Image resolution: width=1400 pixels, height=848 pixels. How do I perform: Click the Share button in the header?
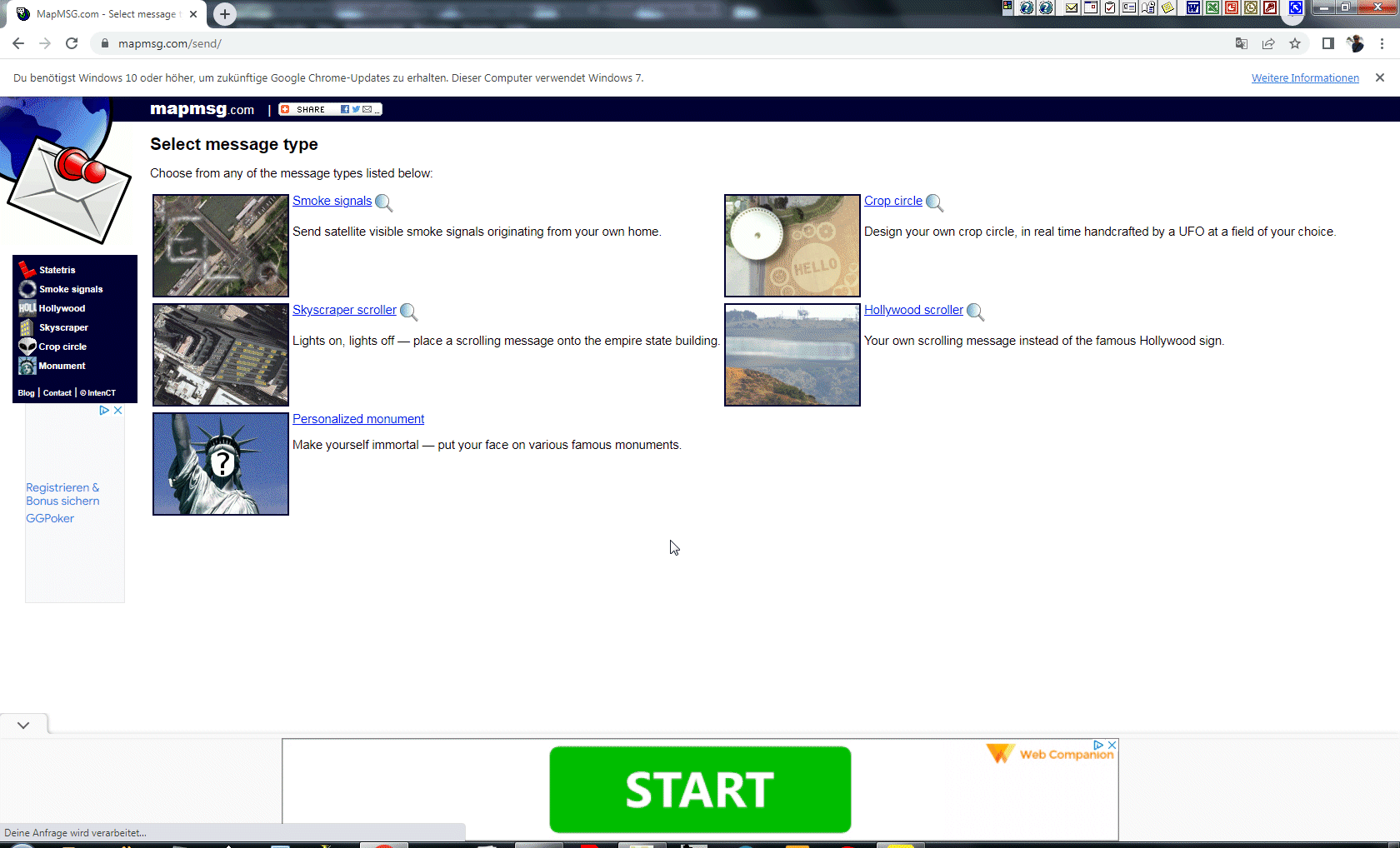click(330, 109)
